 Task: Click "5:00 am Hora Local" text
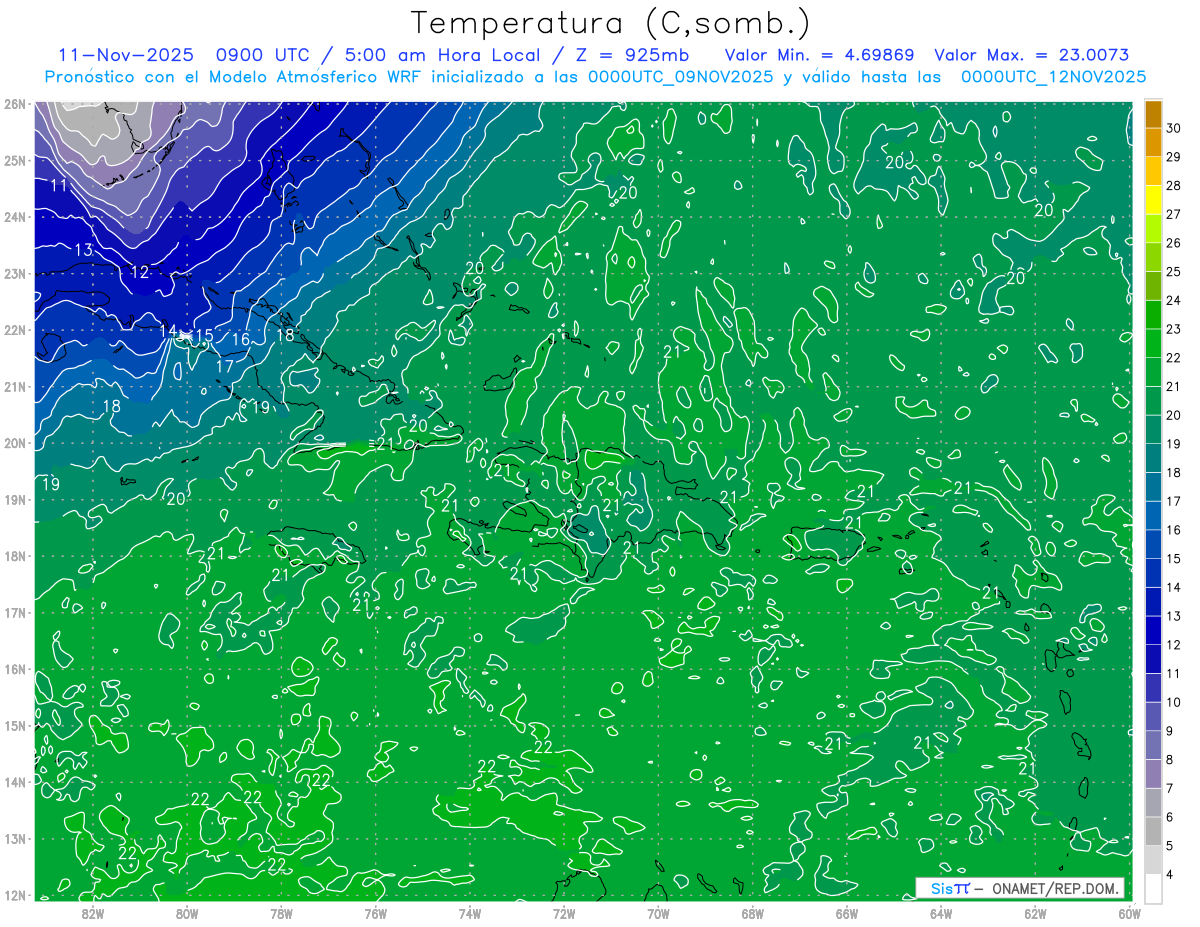click(x=445, y=55)
